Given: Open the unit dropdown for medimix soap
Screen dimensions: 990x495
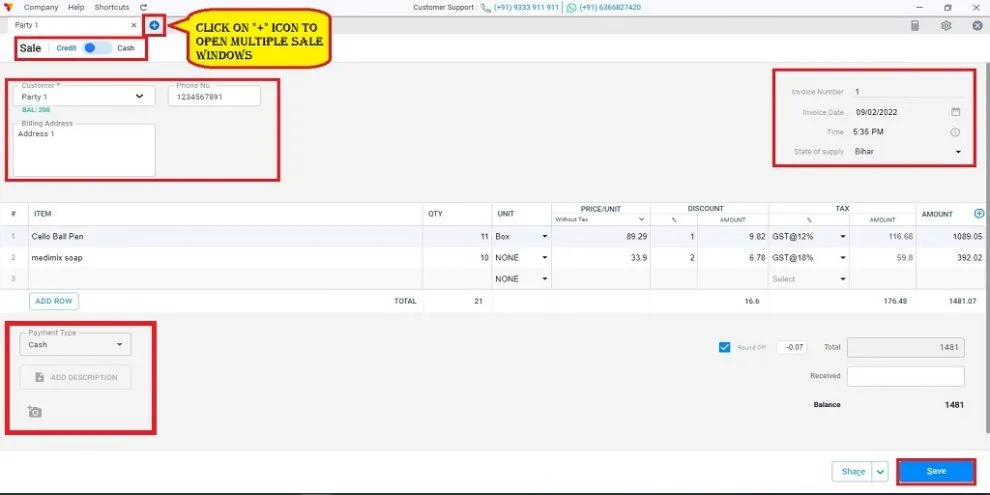Looking at the screenshot, I should tap(521, 258).
